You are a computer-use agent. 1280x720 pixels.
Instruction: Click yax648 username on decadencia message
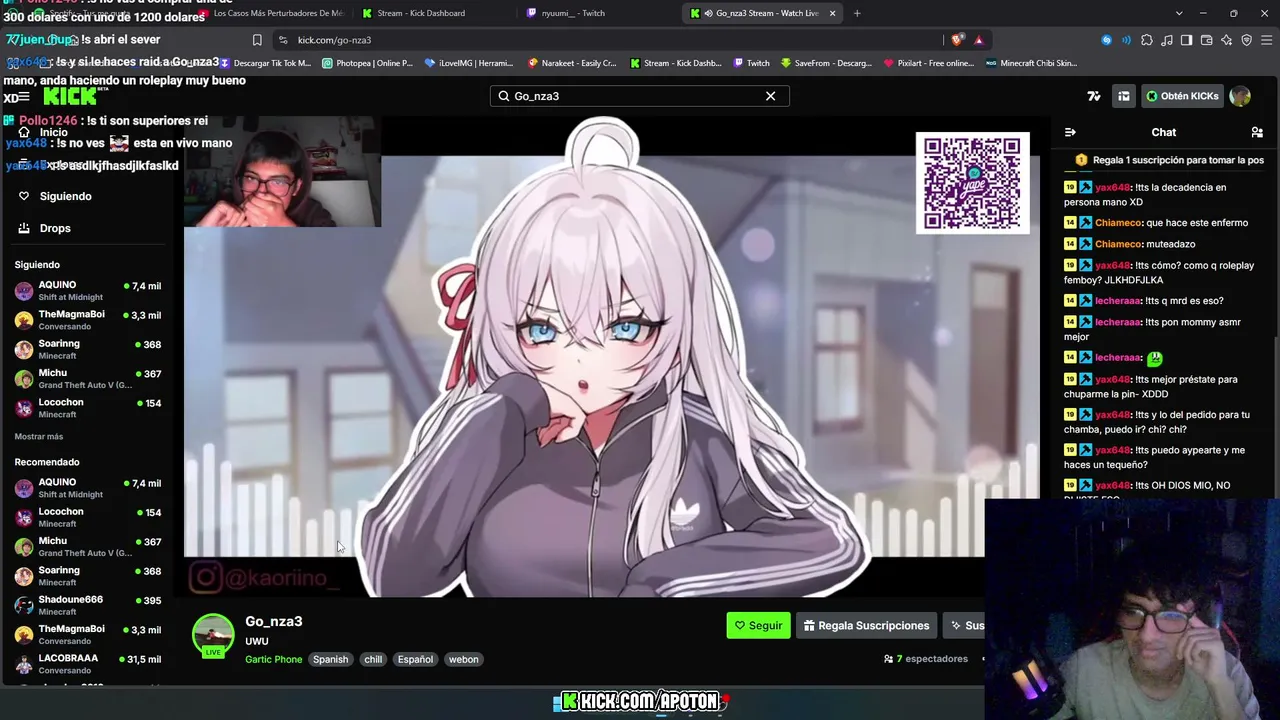(1111, 187)
